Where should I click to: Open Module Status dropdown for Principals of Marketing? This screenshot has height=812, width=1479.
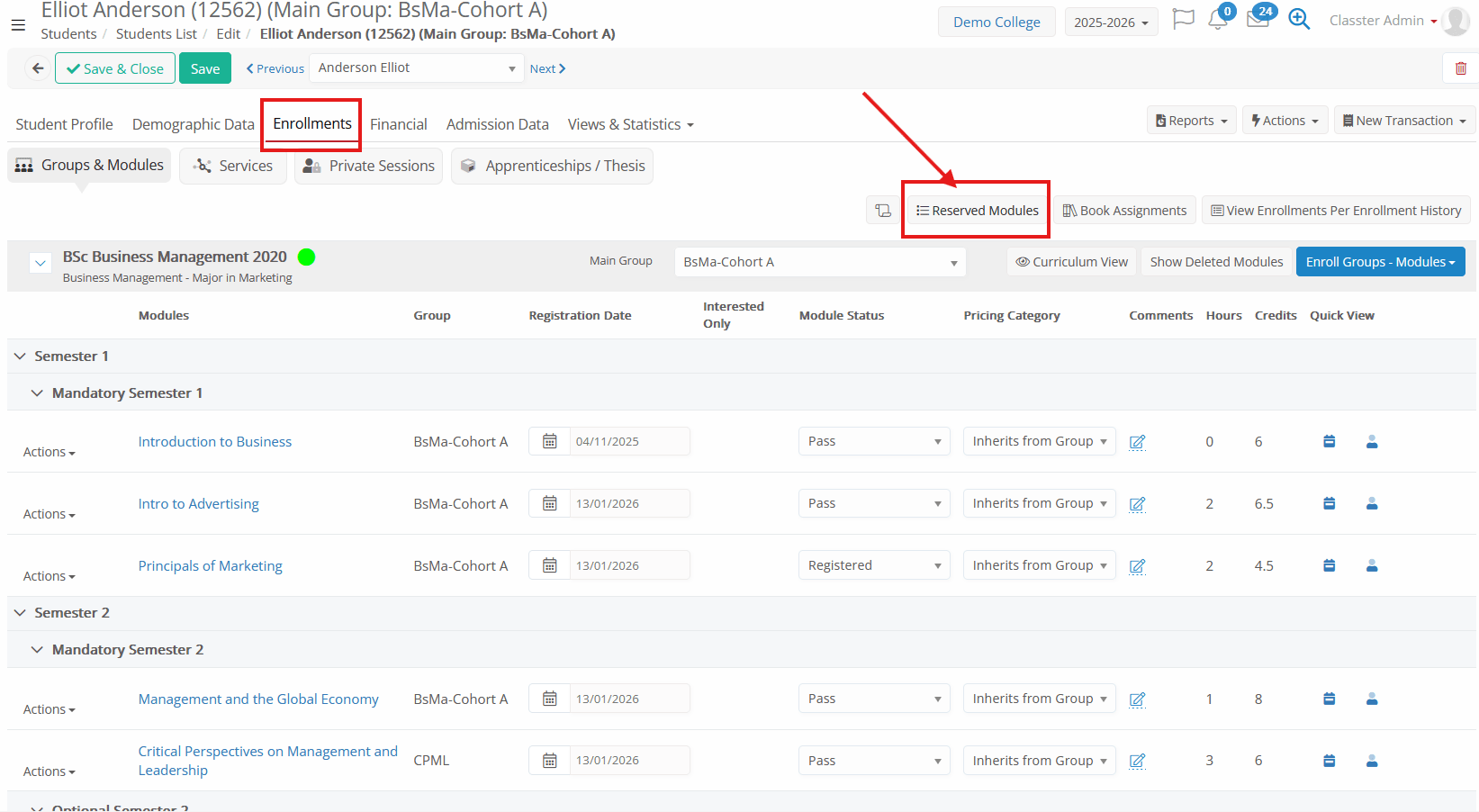pos(873,566)
